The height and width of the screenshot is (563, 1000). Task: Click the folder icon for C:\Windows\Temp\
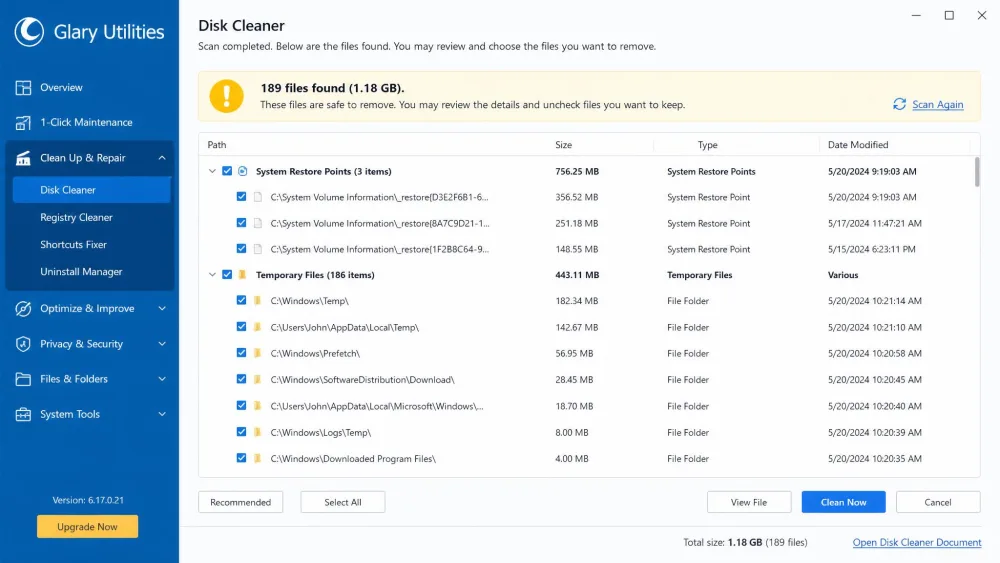point(258,300)
